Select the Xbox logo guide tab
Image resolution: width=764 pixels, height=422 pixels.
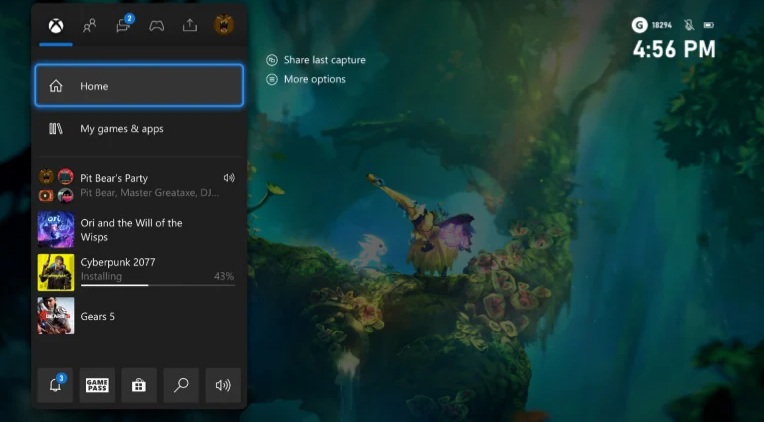(56, 26)
